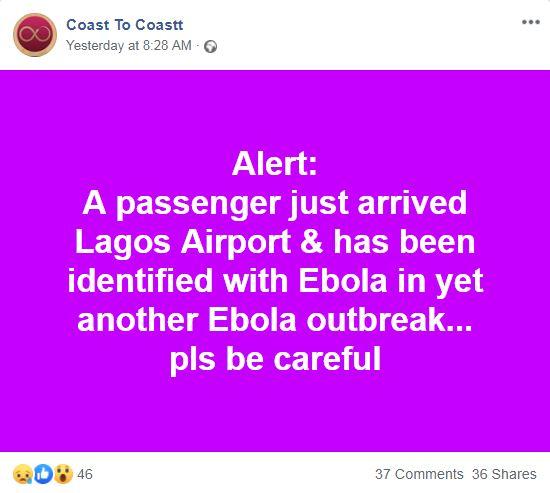Click the "another Ebola outbreak..." line
Viewport: 550px width, 493px height.
click(275, 320)
